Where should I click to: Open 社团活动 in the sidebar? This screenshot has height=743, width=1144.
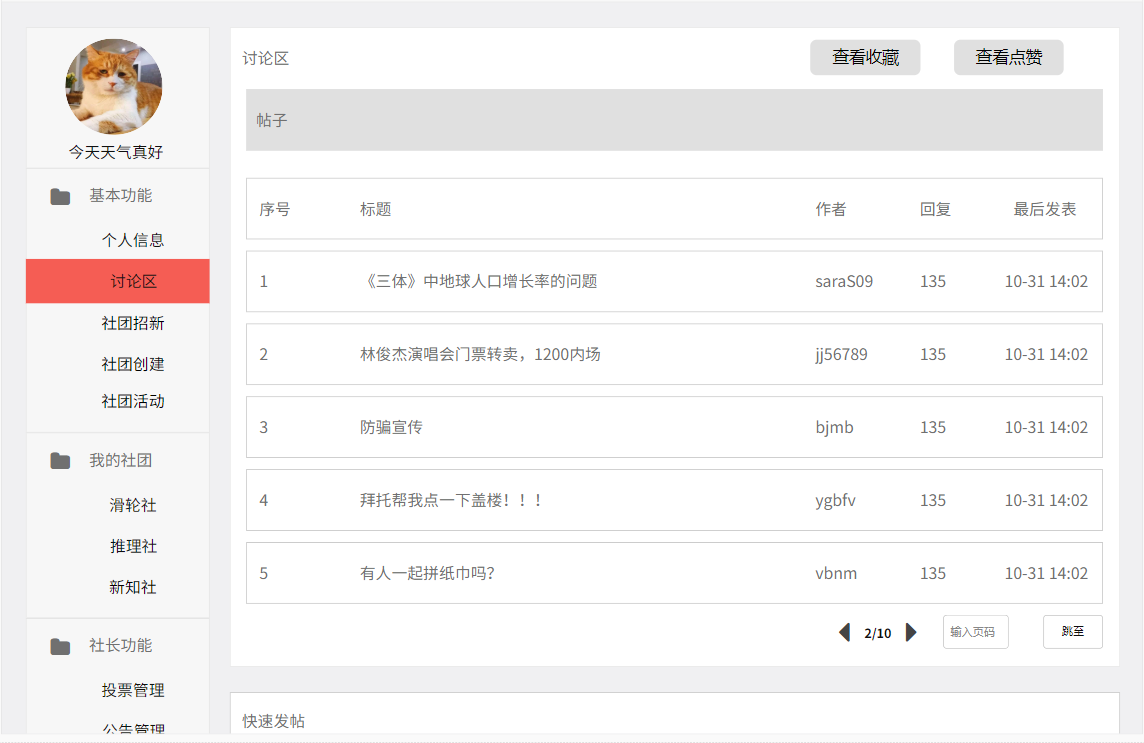133,401
